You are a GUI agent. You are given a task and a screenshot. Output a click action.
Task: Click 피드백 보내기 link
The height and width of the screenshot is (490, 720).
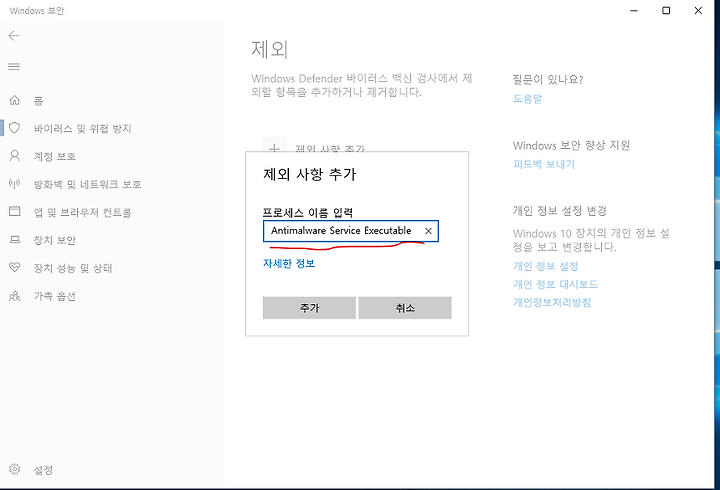pos(544,164)
